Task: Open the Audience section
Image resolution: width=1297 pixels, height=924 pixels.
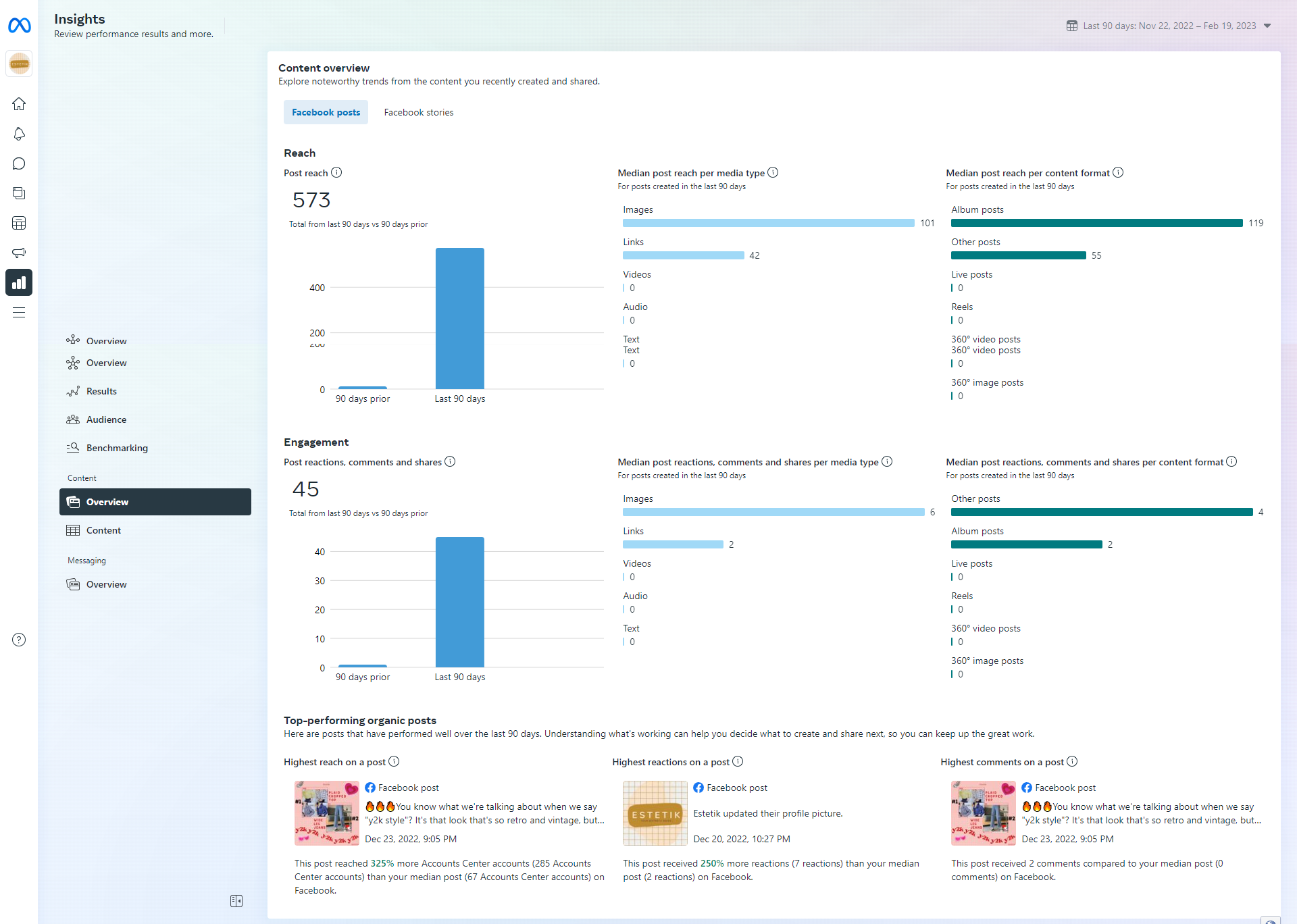Action: pyautogui.click(x=106, y=419)
